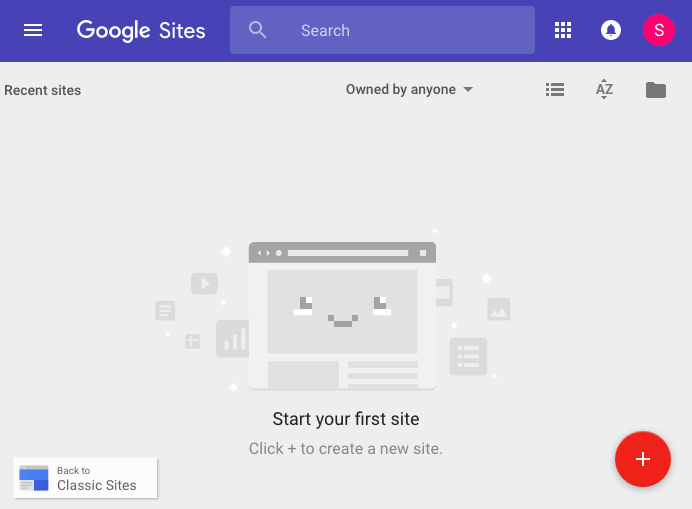This screenshot has width=692, height=509.
Task: Switch to list view
Action: tap(555, 90)
